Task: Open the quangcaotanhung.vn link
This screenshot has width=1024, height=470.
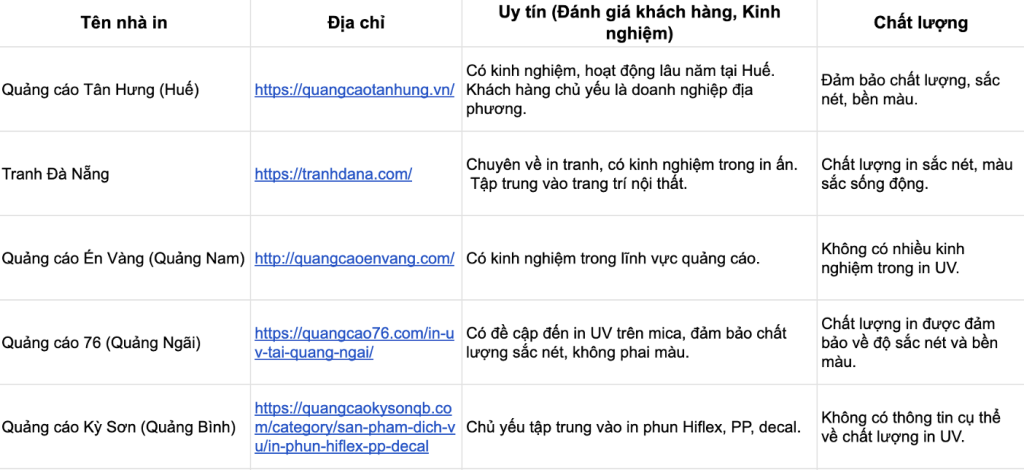Action: pos(355,90)
